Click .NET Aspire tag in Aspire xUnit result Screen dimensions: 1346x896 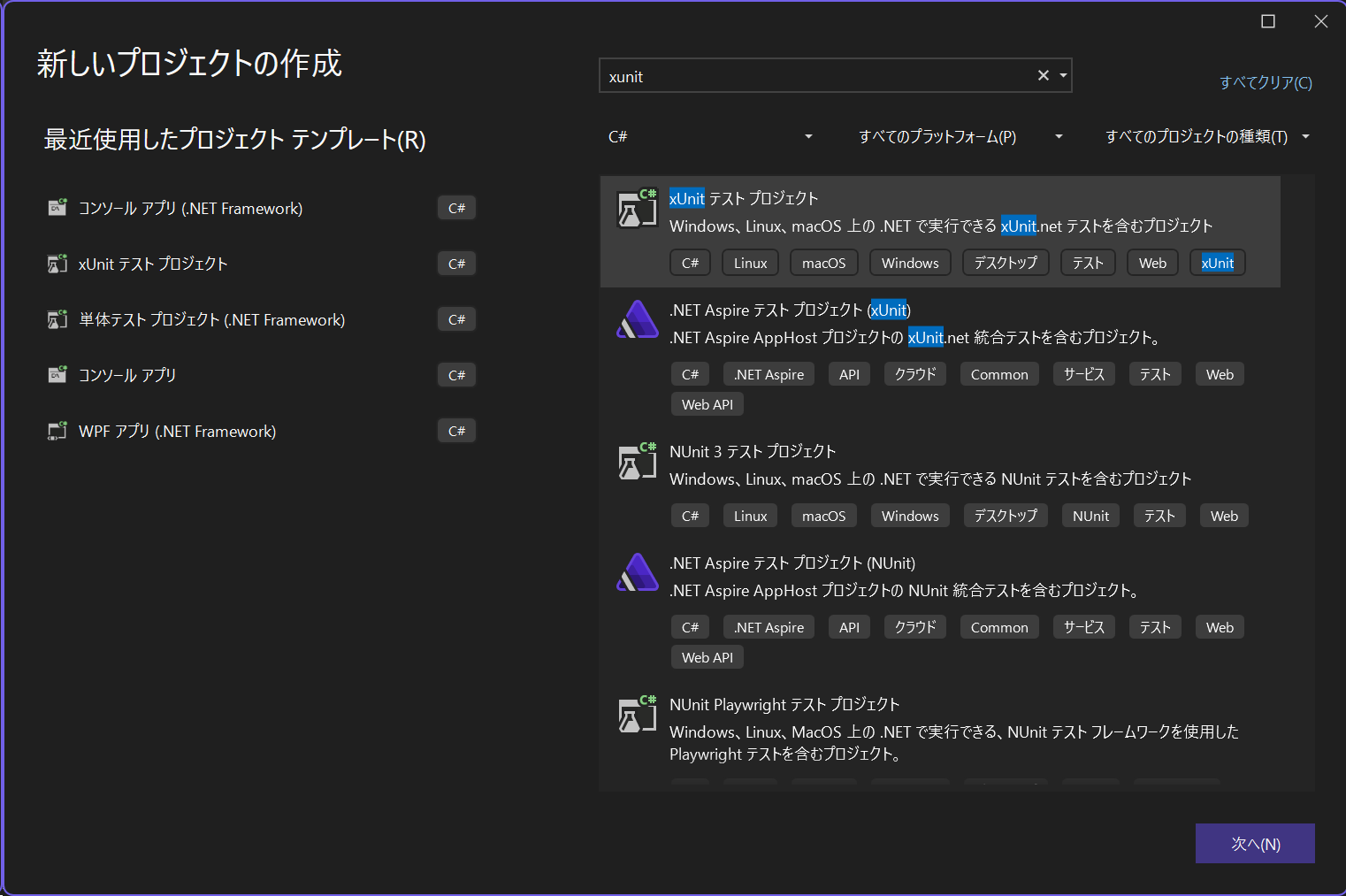(769, 374)
